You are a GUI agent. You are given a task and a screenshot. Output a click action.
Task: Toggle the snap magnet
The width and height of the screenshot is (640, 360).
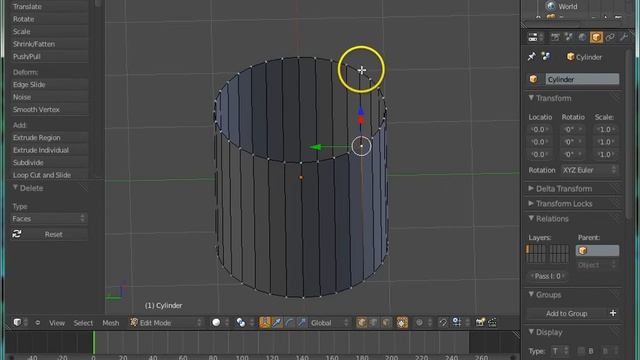coord(443,322)
